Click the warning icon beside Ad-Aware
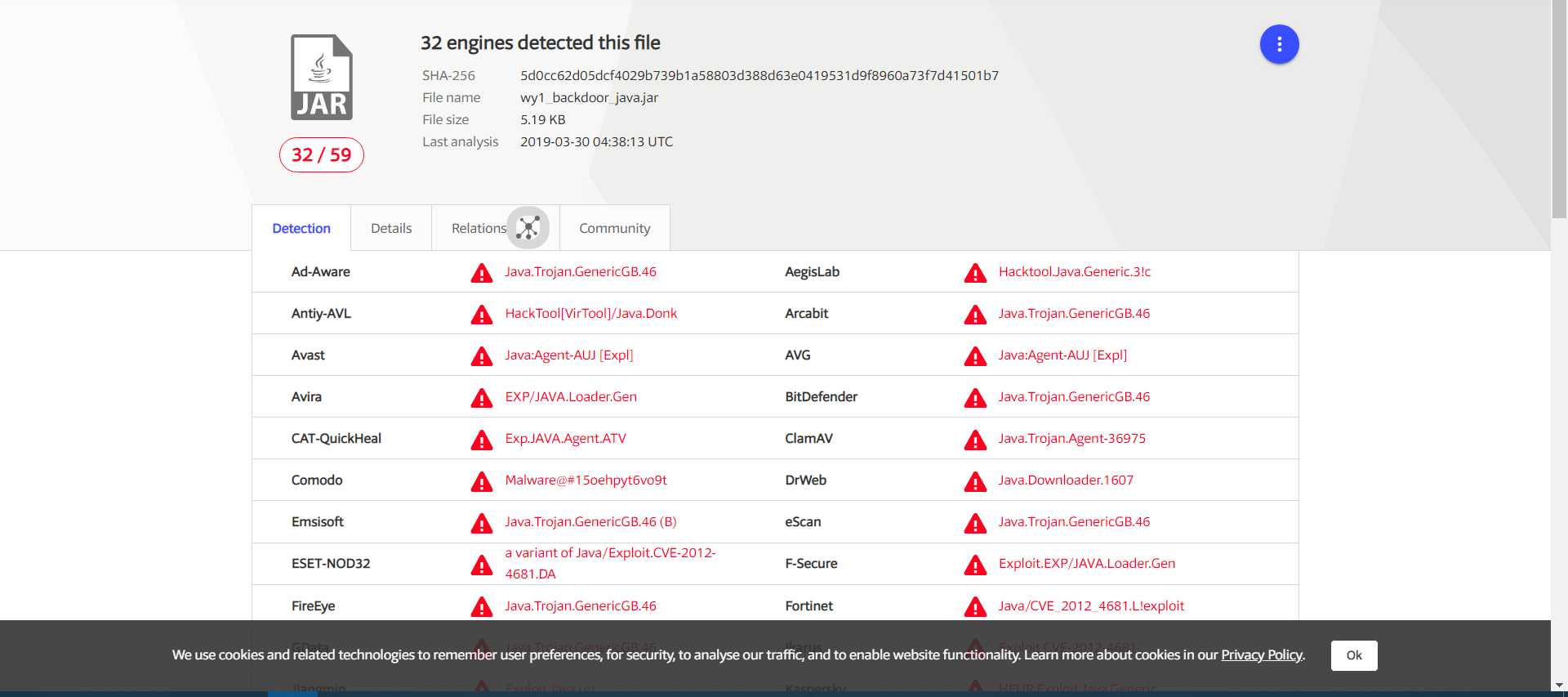This screenshot has width=1568, height=697. [x=482, y=273]
